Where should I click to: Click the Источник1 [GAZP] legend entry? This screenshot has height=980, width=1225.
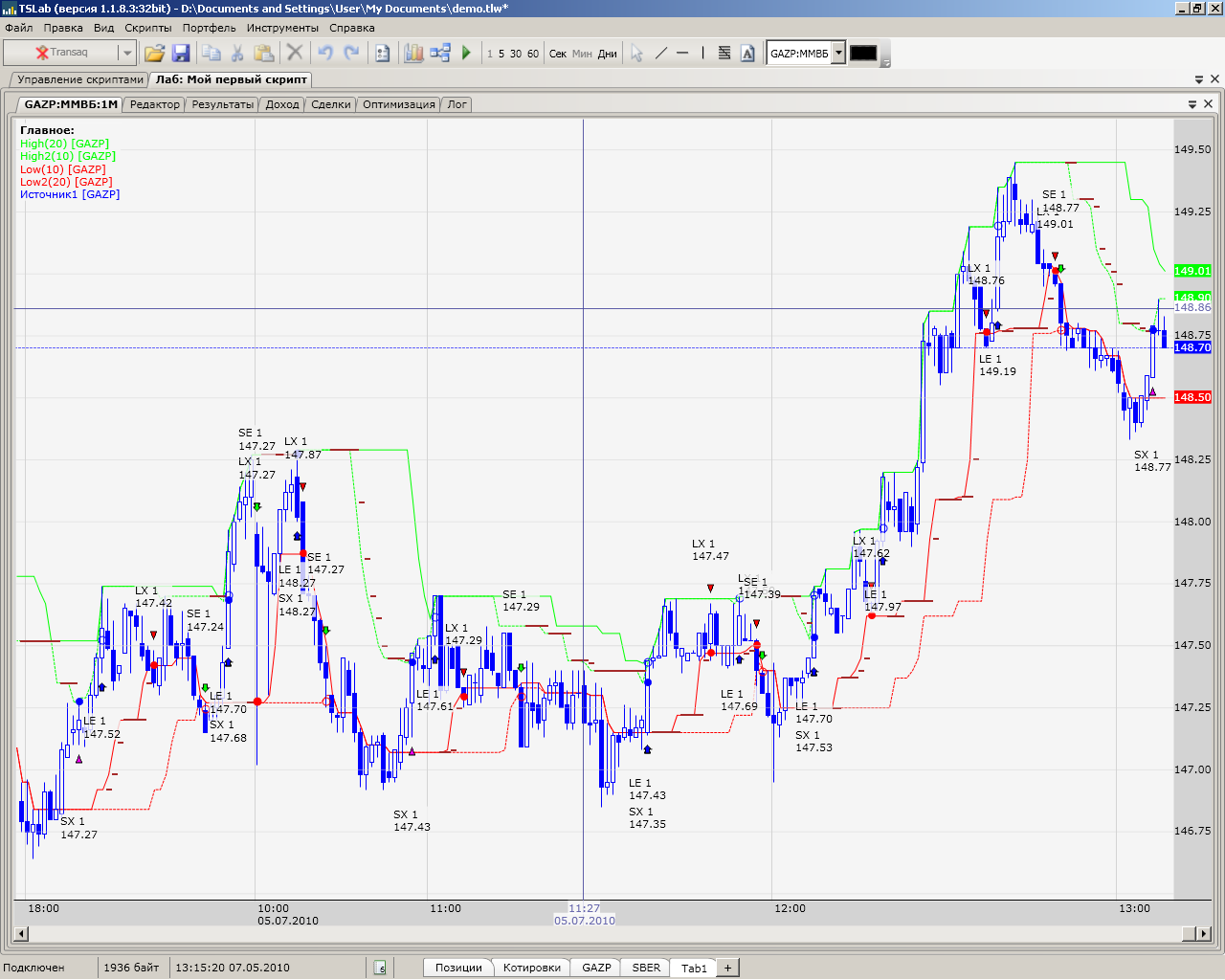coord(70,194)
